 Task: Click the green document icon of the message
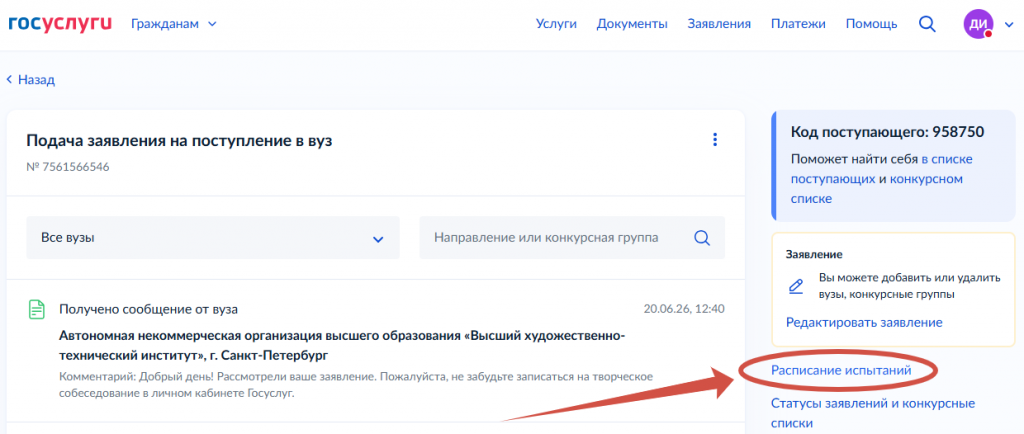point(37,309)
